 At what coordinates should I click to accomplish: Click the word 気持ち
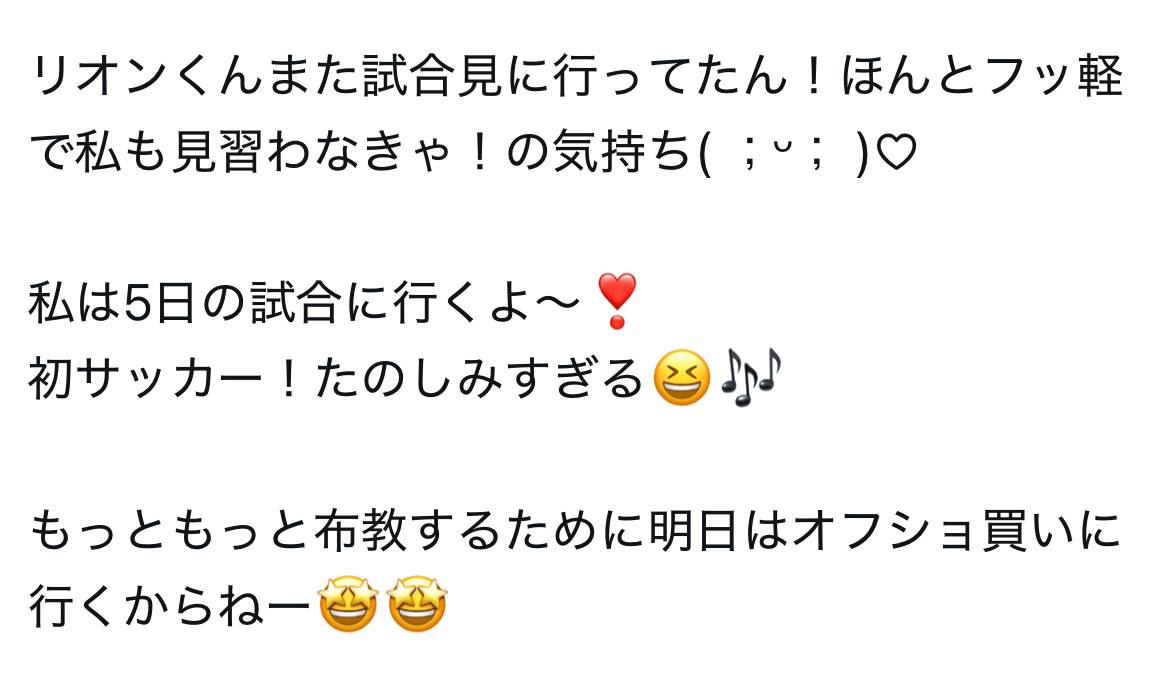(622, 153)
